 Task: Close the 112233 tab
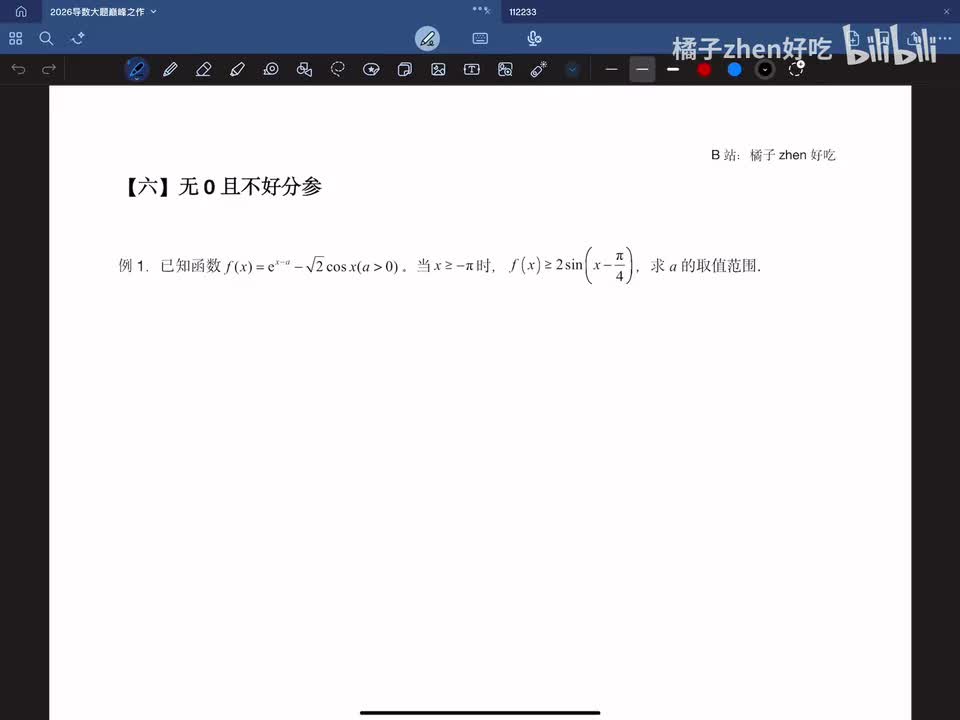[x=947, y=12]
